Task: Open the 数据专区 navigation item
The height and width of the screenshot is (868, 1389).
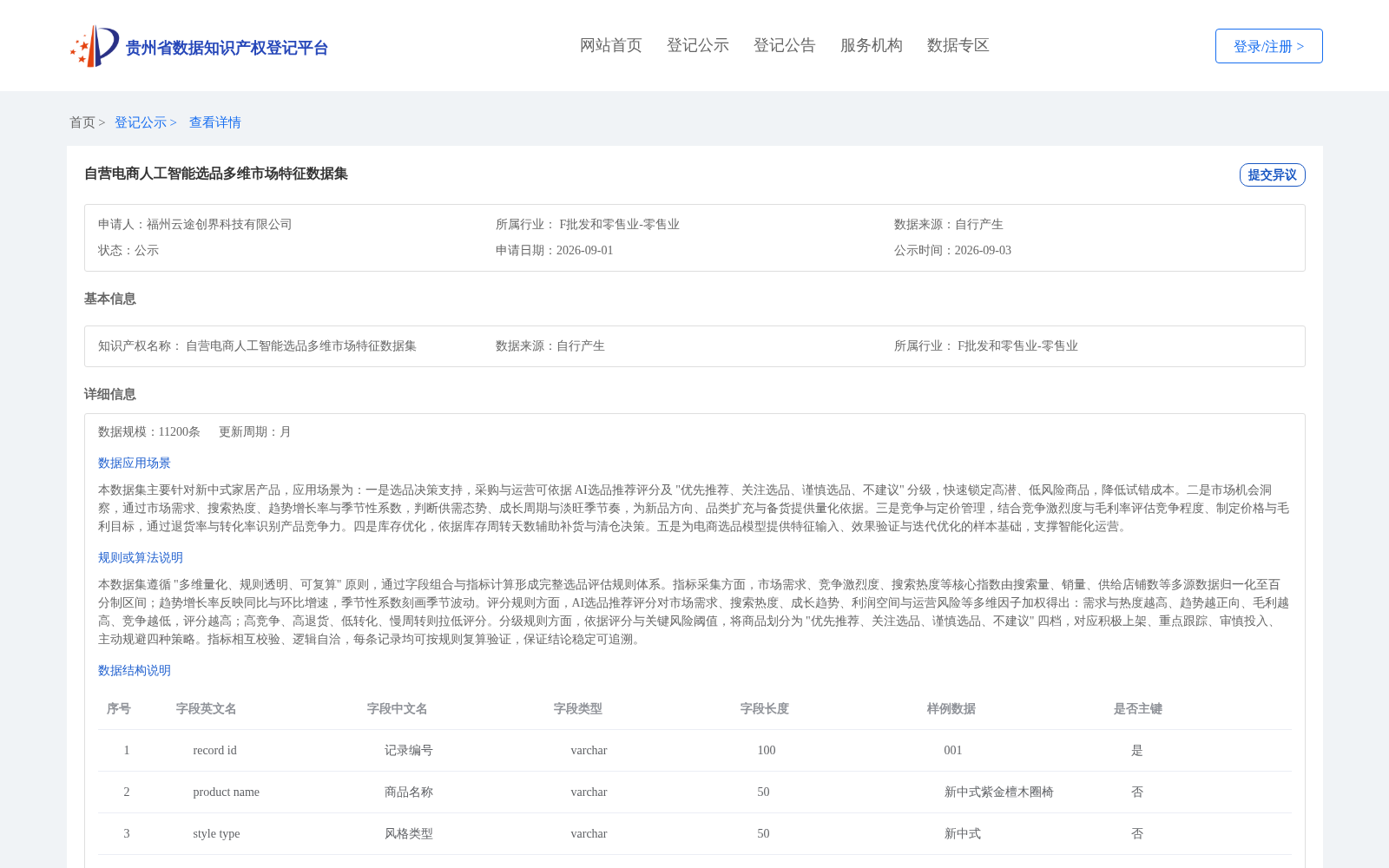Action: 958,45
